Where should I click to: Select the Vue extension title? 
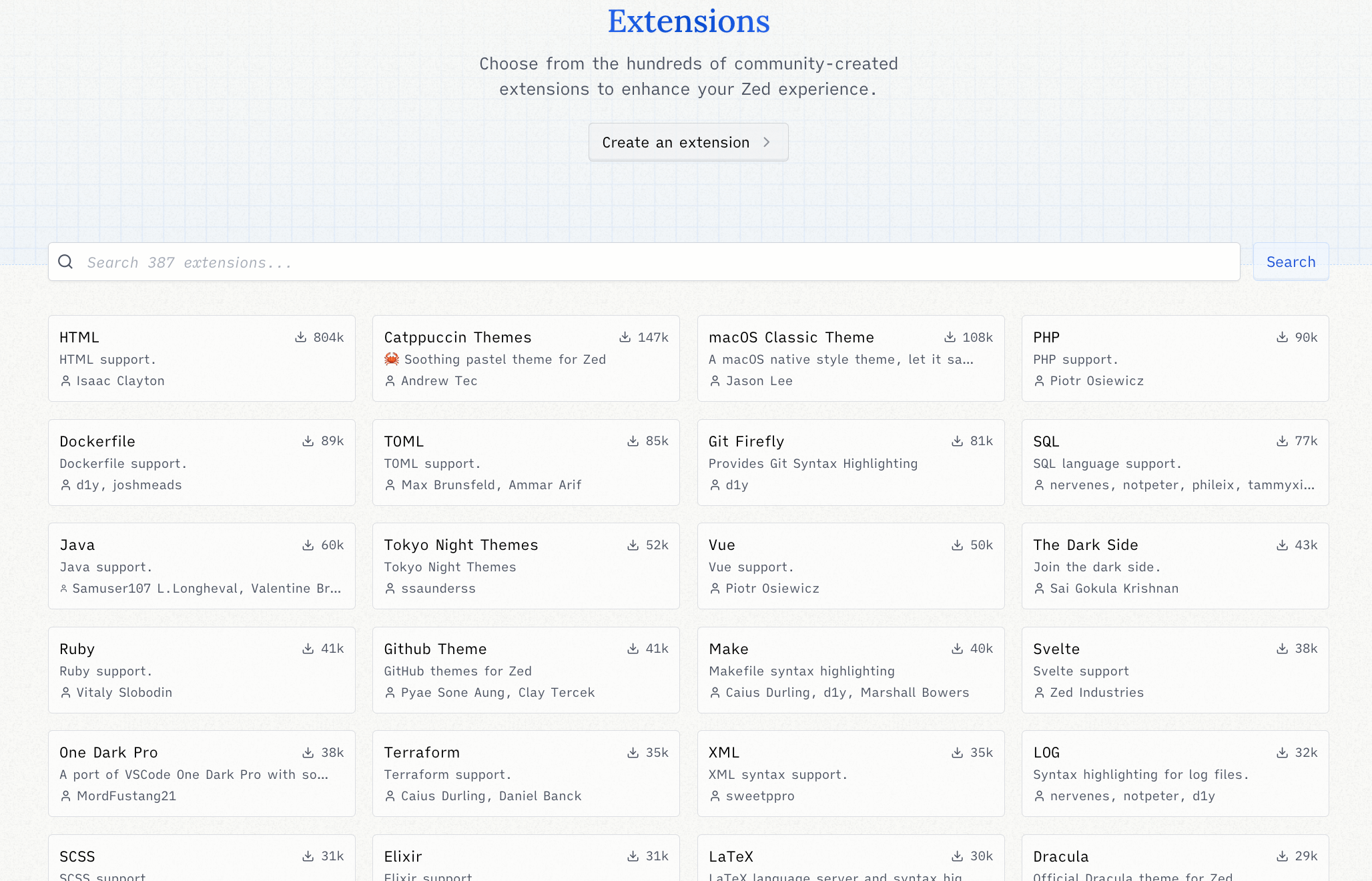tap(722, 545)
